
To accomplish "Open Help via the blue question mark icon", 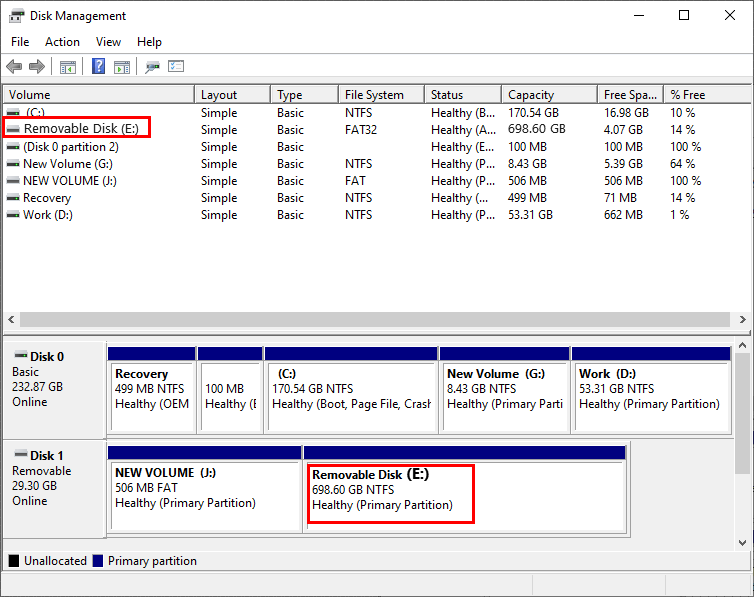I will (x=99, y=67).
